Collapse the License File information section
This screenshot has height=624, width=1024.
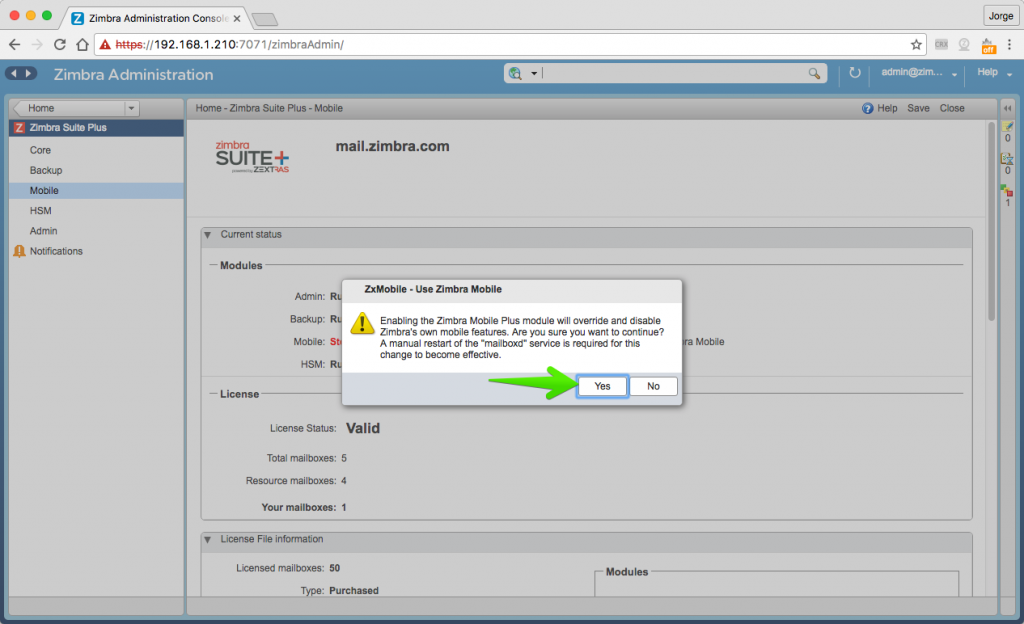pos(208,540)
